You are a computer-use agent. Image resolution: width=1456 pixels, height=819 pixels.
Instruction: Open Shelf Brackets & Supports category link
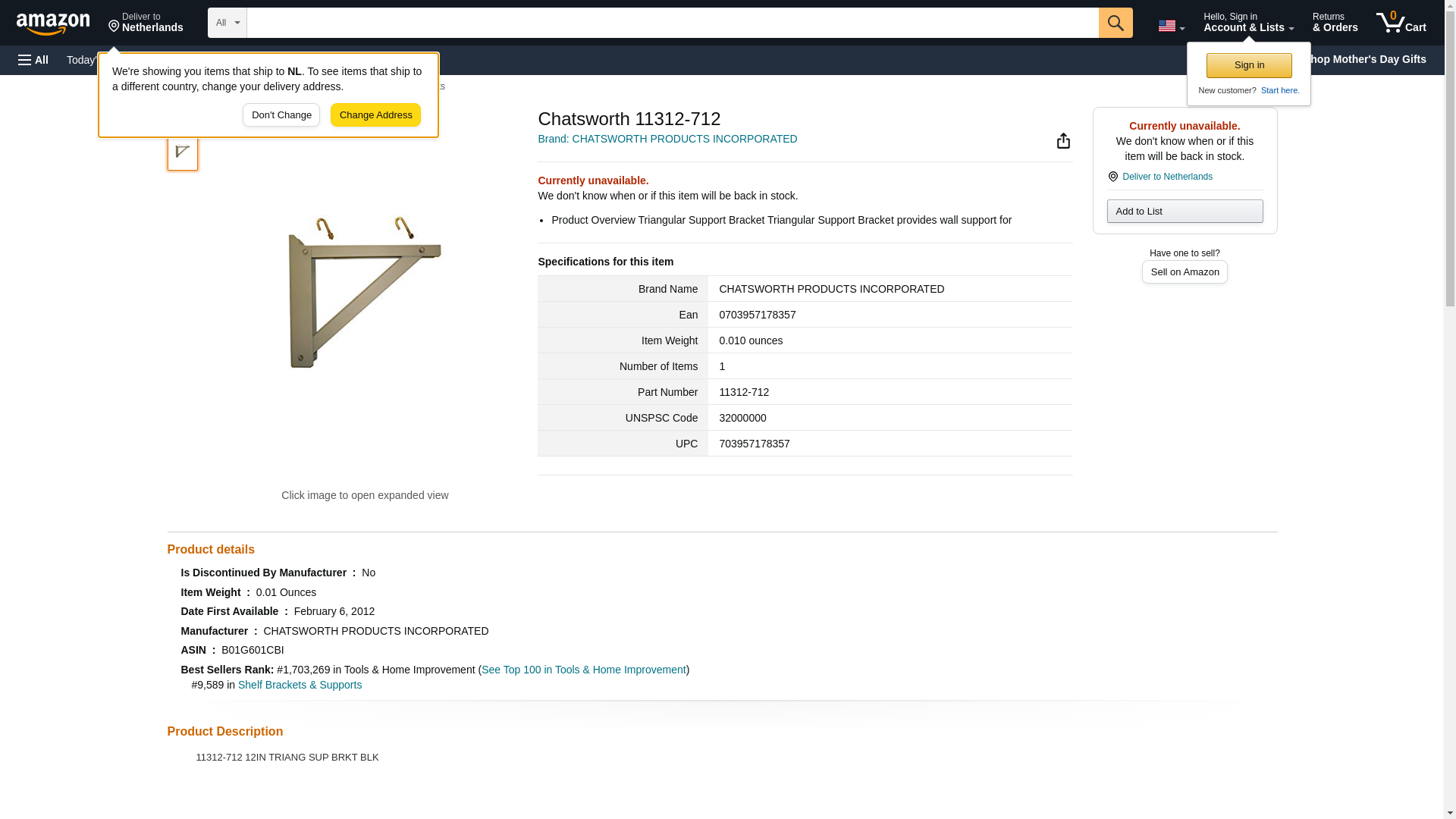coord(300,685)
